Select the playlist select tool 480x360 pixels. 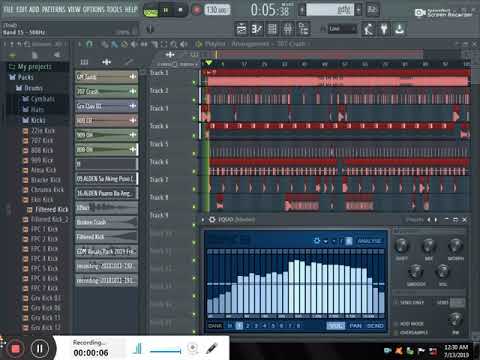tap(164, 44)
